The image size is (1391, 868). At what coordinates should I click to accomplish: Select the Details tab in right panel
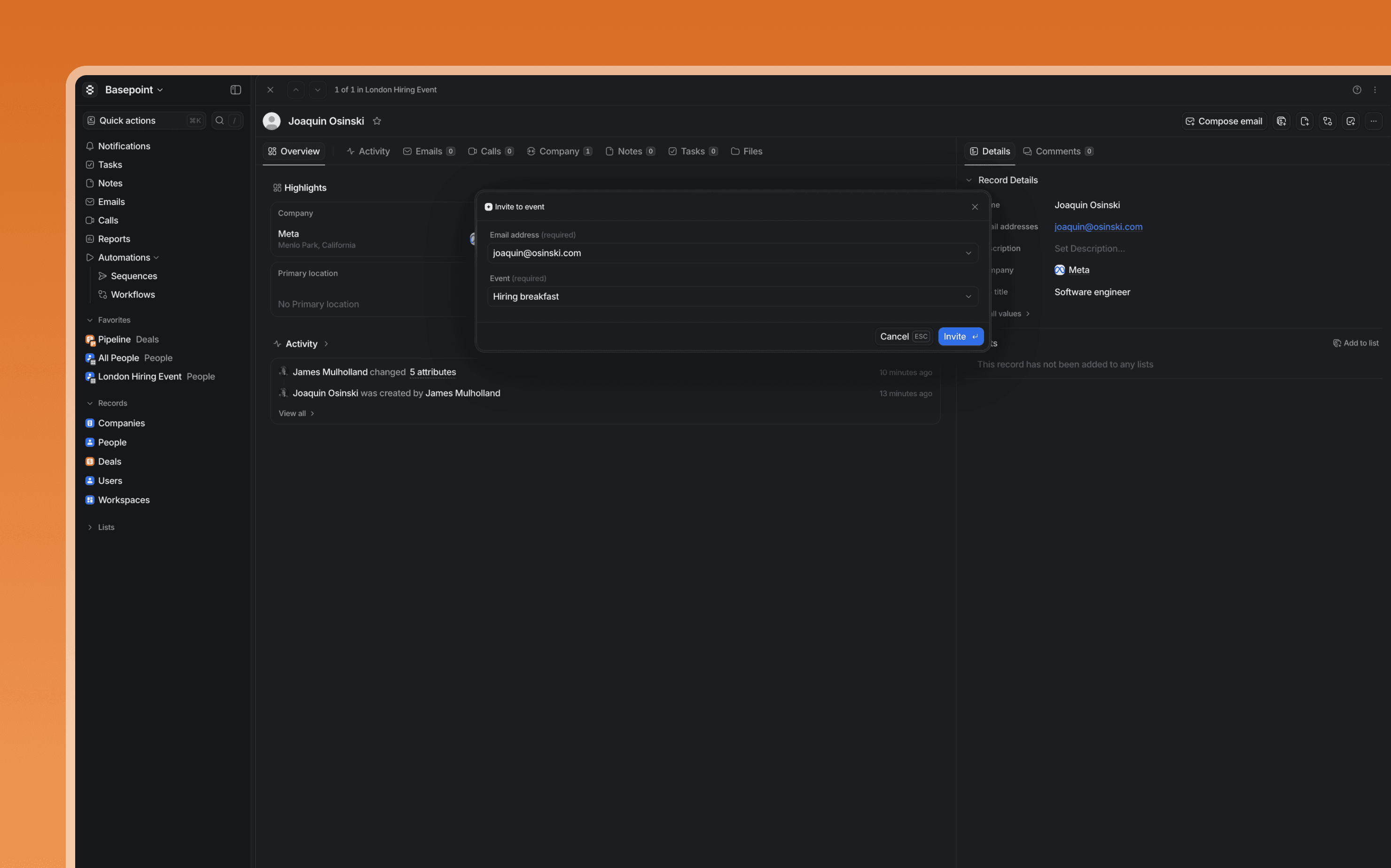pos(990,152)
